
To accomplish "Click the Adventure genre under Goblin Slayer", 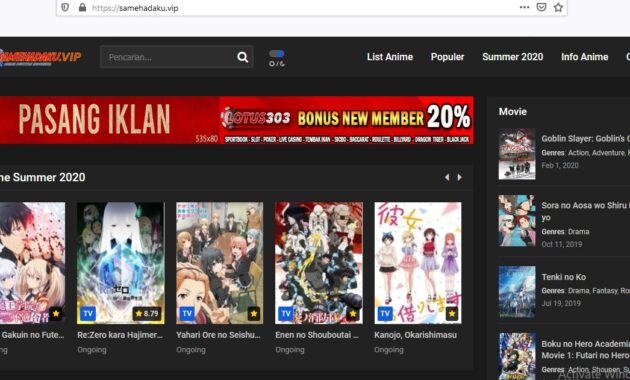I will point(608,153).
